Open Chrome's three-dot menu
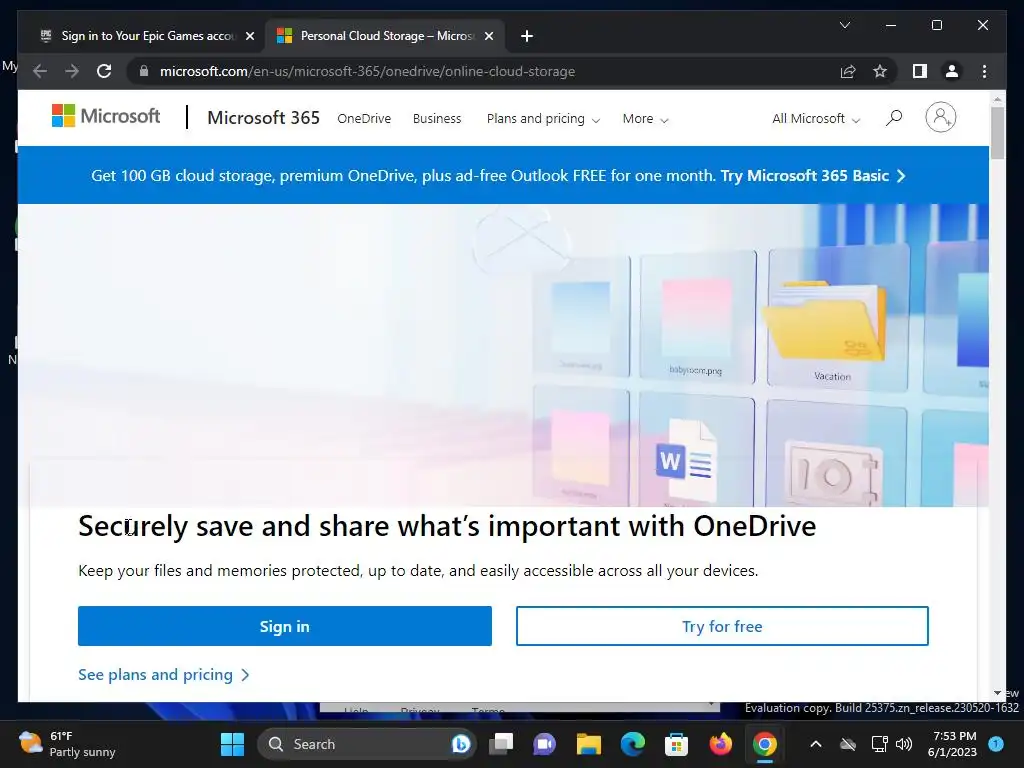1024x768 pixels. [984, 71]
